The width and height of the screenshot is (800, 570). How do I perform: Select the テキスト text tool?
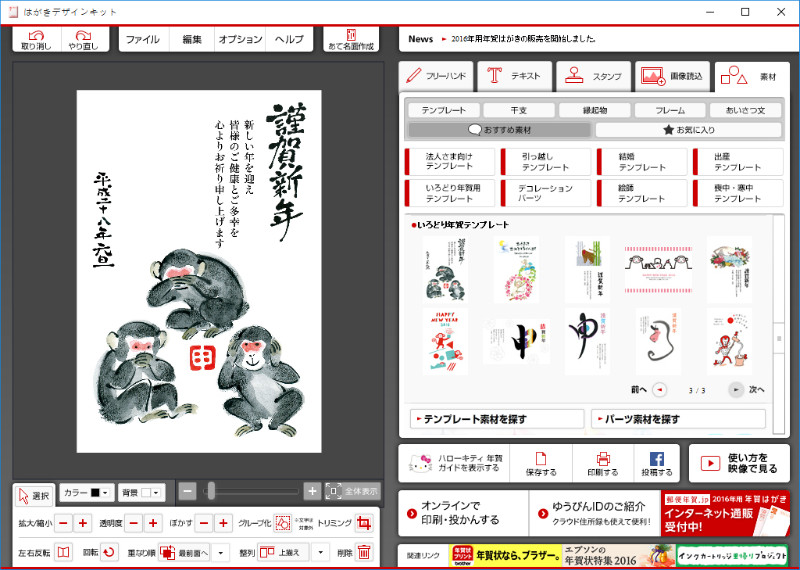515,76
